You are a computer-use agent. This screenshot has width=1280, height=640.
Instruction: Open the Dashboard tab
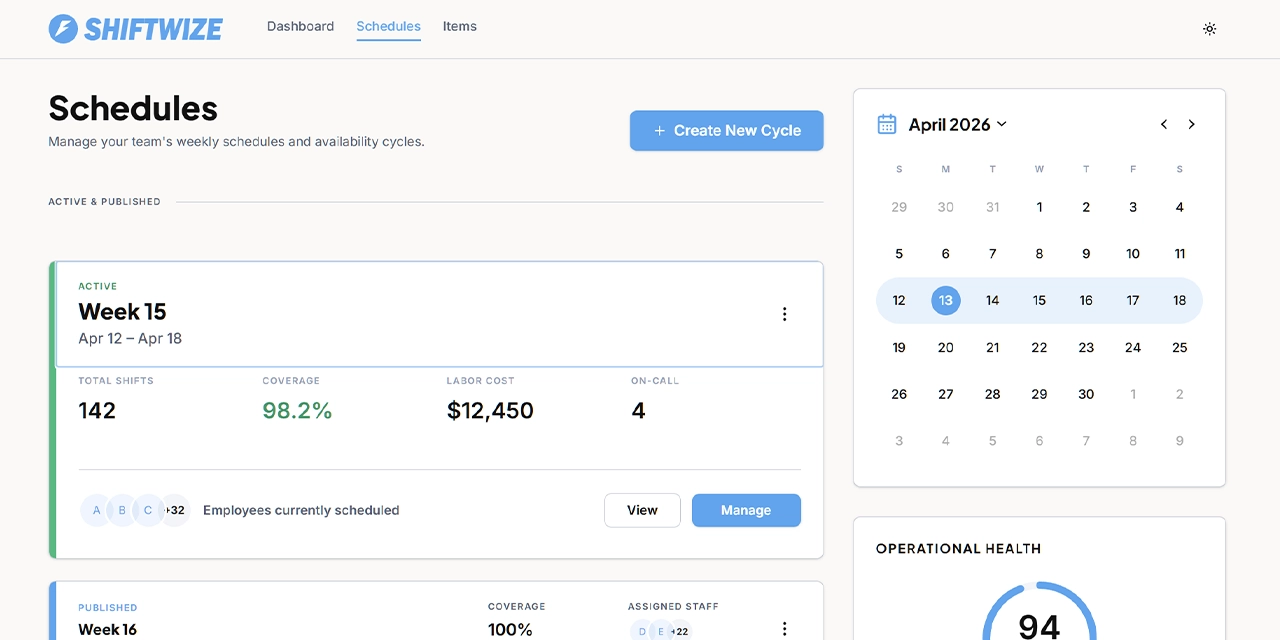point(300,26)
